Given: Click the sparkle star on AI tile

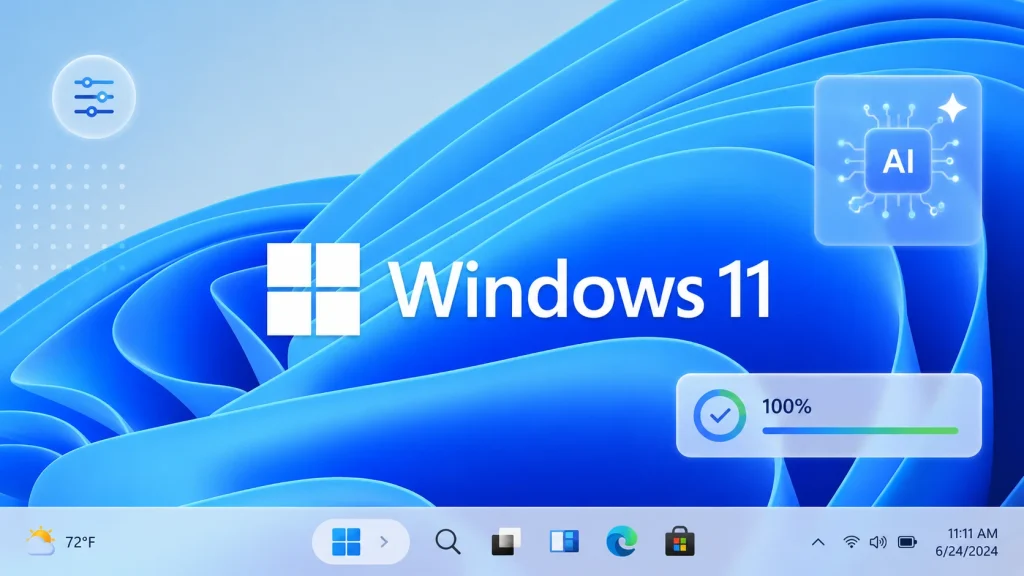Looking at the screenshot, I should point(953,108).
